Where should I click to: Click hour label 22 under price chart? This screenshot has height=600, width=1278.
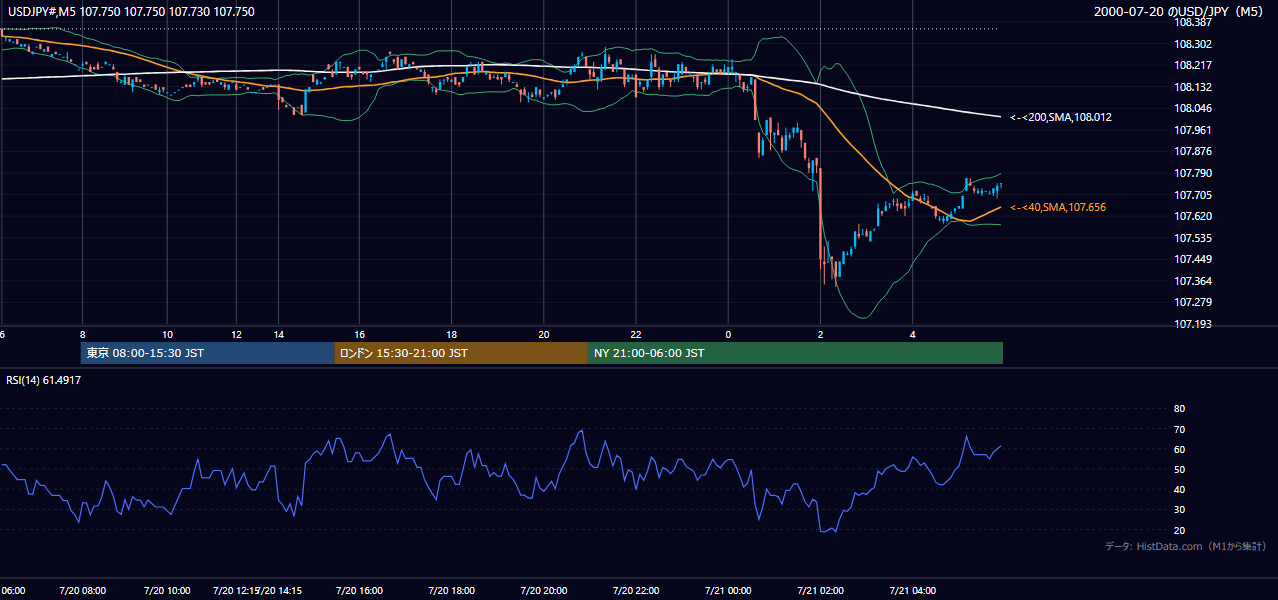[636, 334]
